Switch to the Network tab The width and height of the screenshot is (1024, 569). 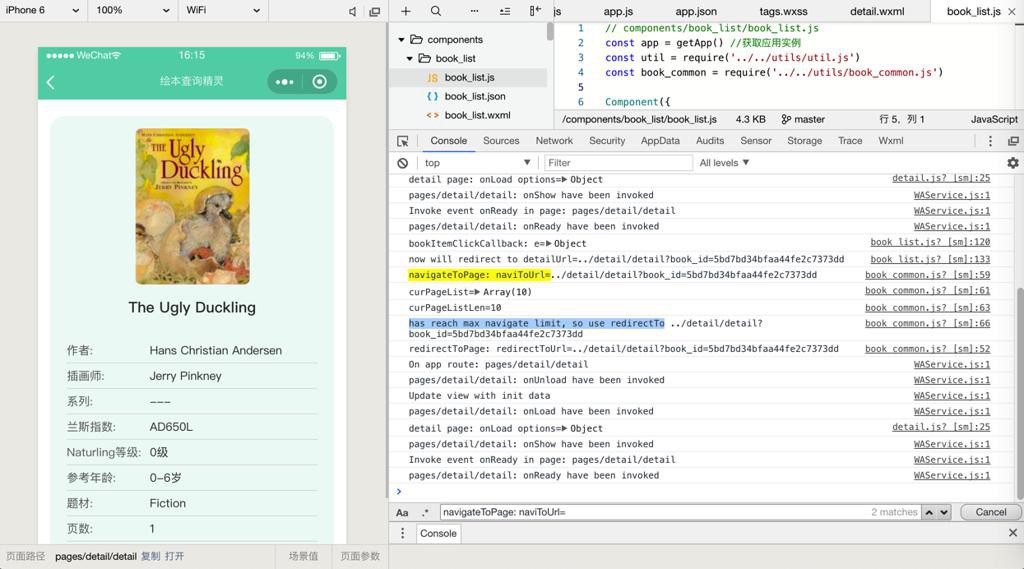[554, 141]
